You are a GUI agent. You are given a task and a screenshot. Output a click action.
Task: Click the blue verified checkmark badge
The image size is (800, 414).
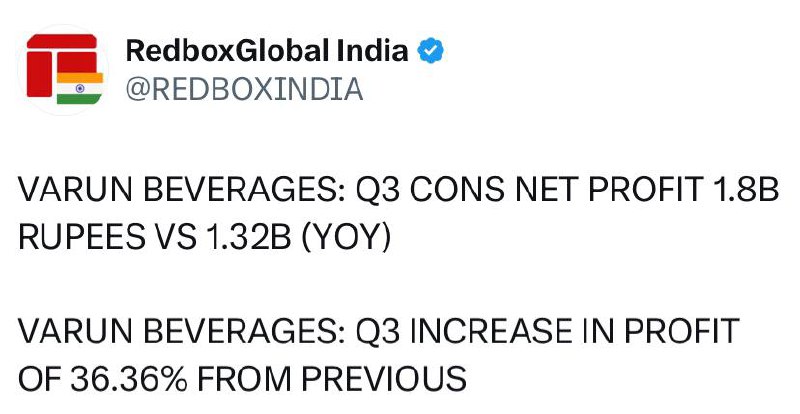pyautogui.click(x=430, y=51)
